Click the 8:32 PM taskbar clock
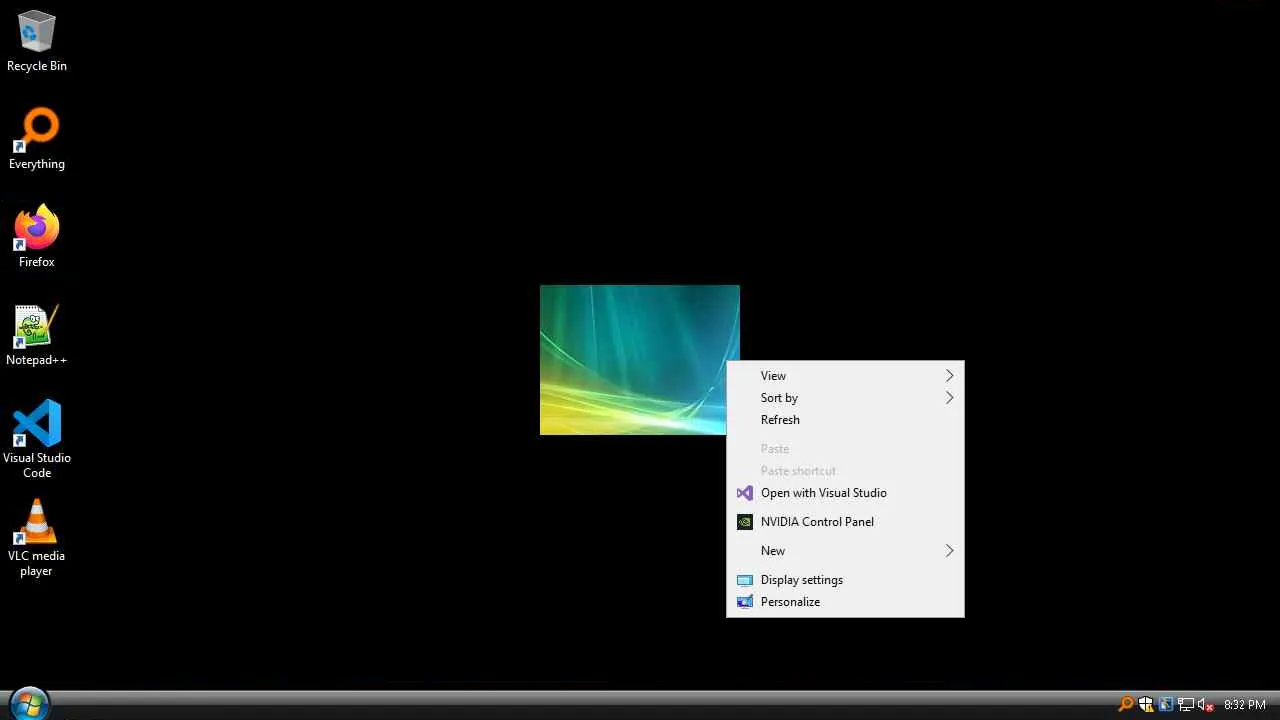 1245,705
